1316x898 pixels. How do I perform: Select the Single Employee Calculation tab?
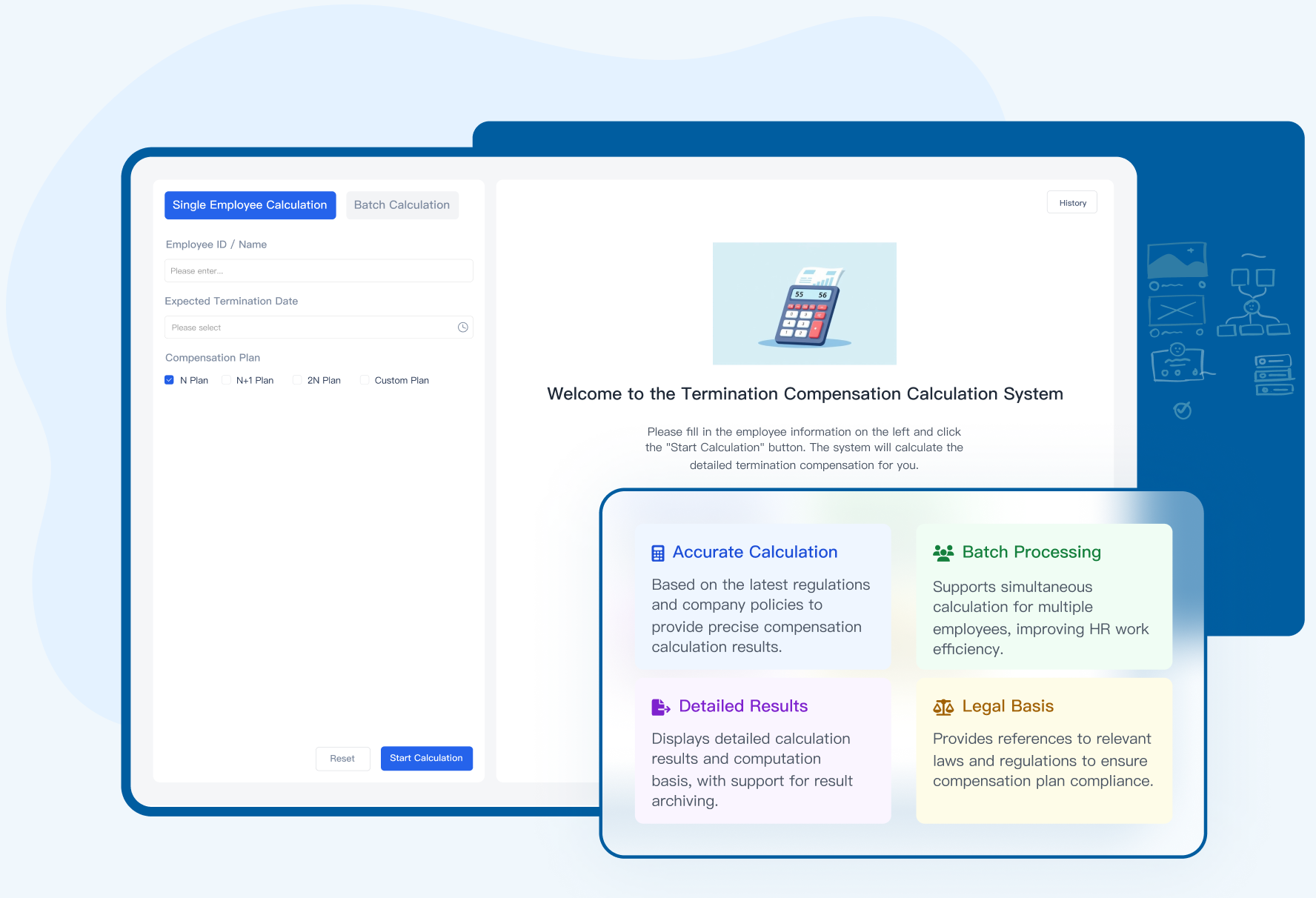coord(250,205)
